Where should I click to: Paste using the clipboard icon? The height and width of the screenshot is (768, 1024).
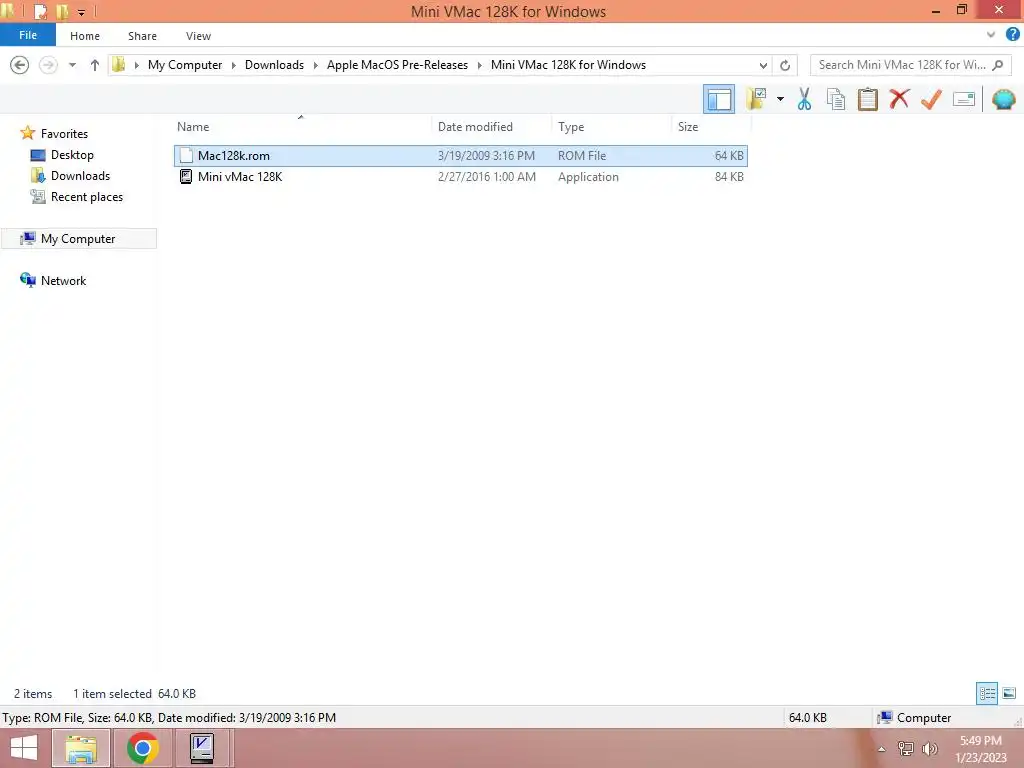(x=867, y=99)
